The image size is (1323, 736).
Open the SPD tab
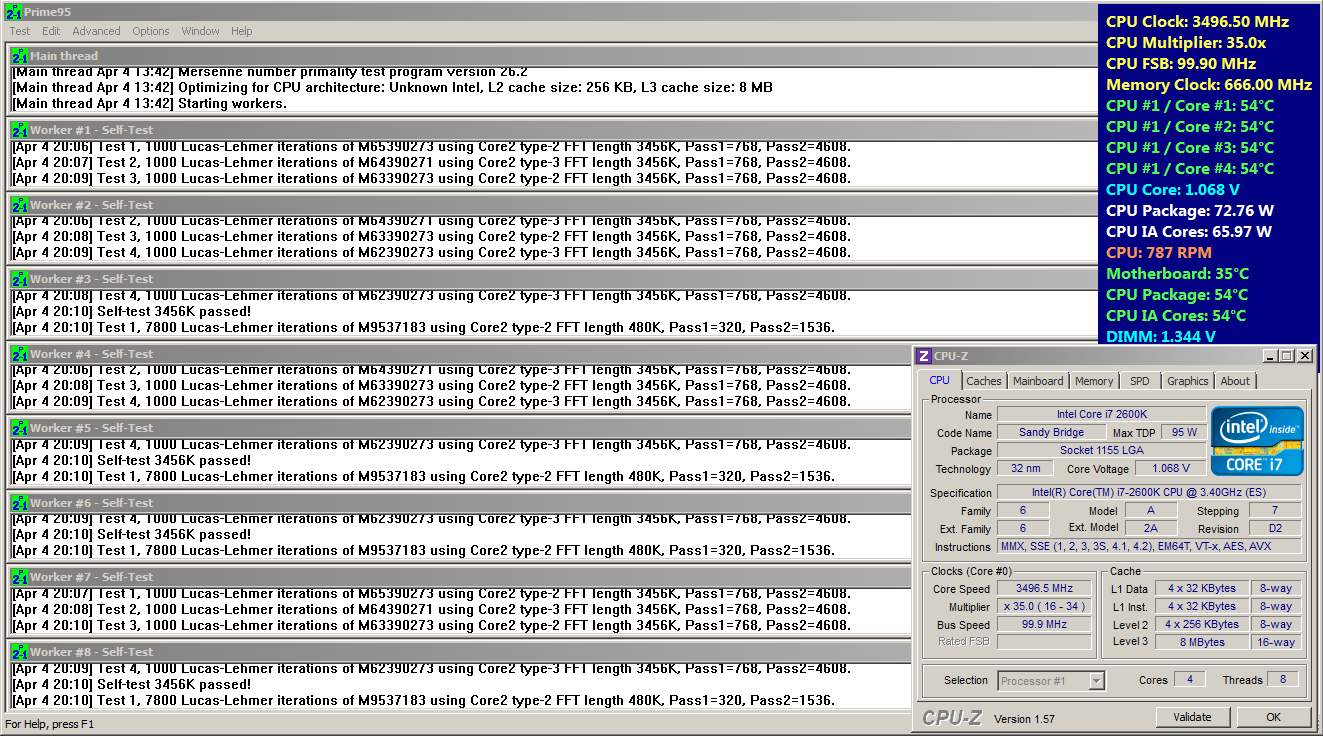point(1139,381)
